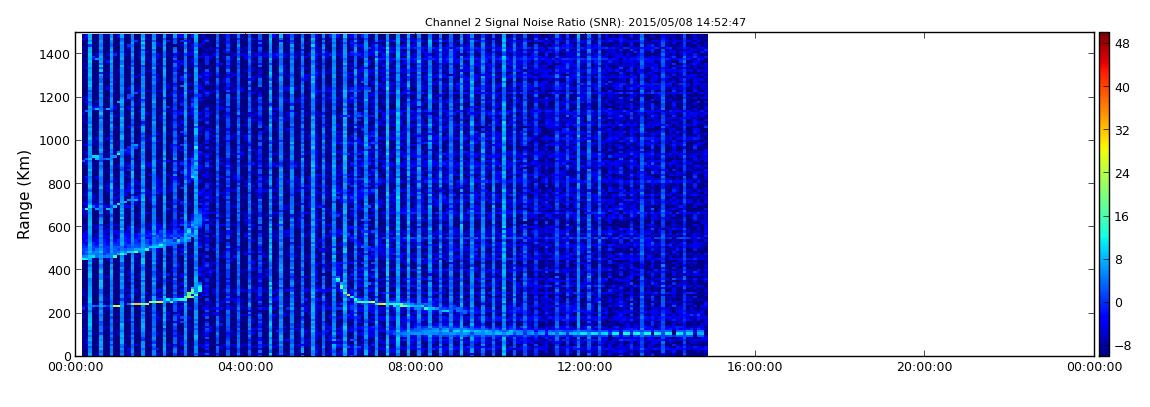
Task: Click the empty white plot area after 16:00
Action: pos(901,194)
